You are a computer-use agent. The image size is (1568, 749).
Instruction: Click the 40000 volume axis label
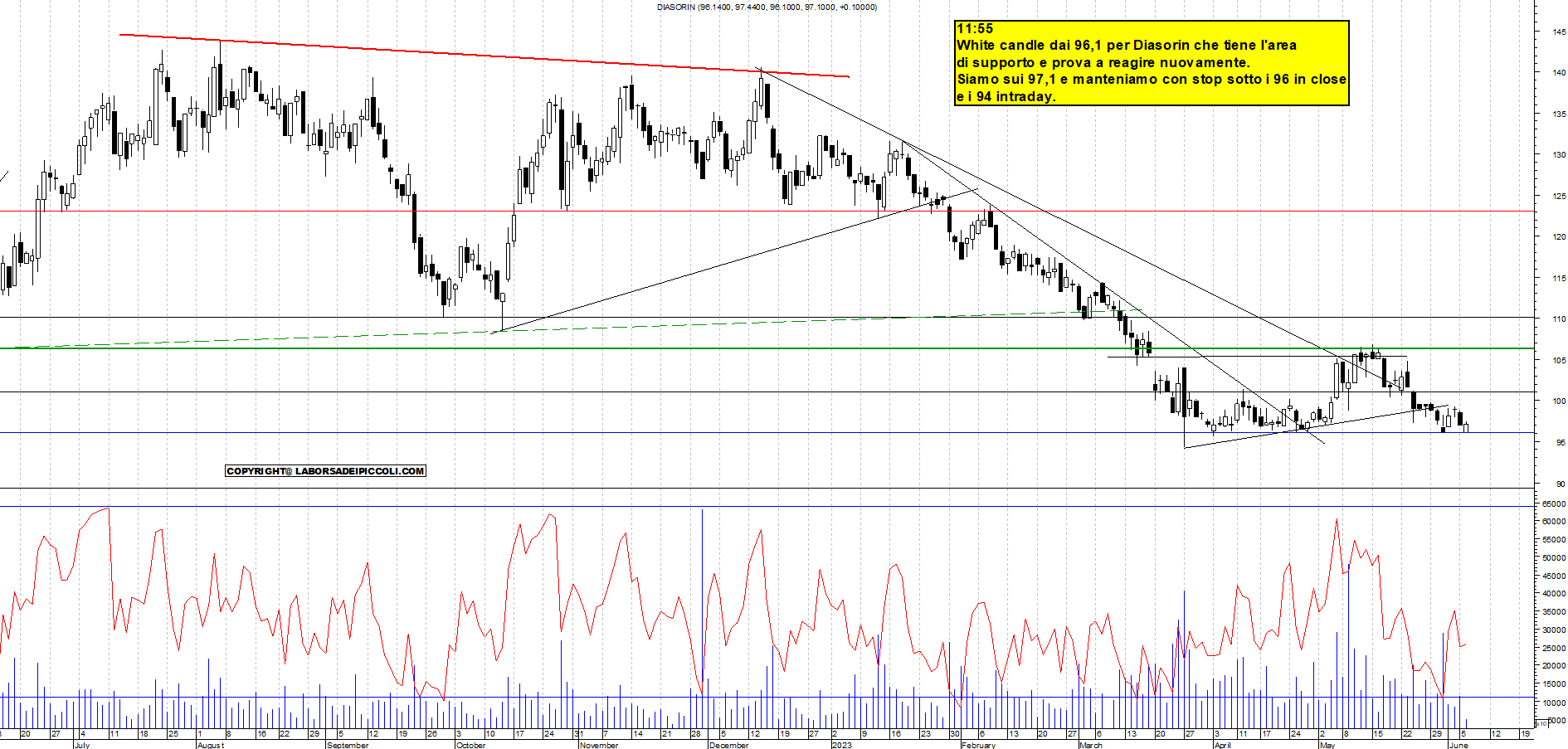(1554, 594)
